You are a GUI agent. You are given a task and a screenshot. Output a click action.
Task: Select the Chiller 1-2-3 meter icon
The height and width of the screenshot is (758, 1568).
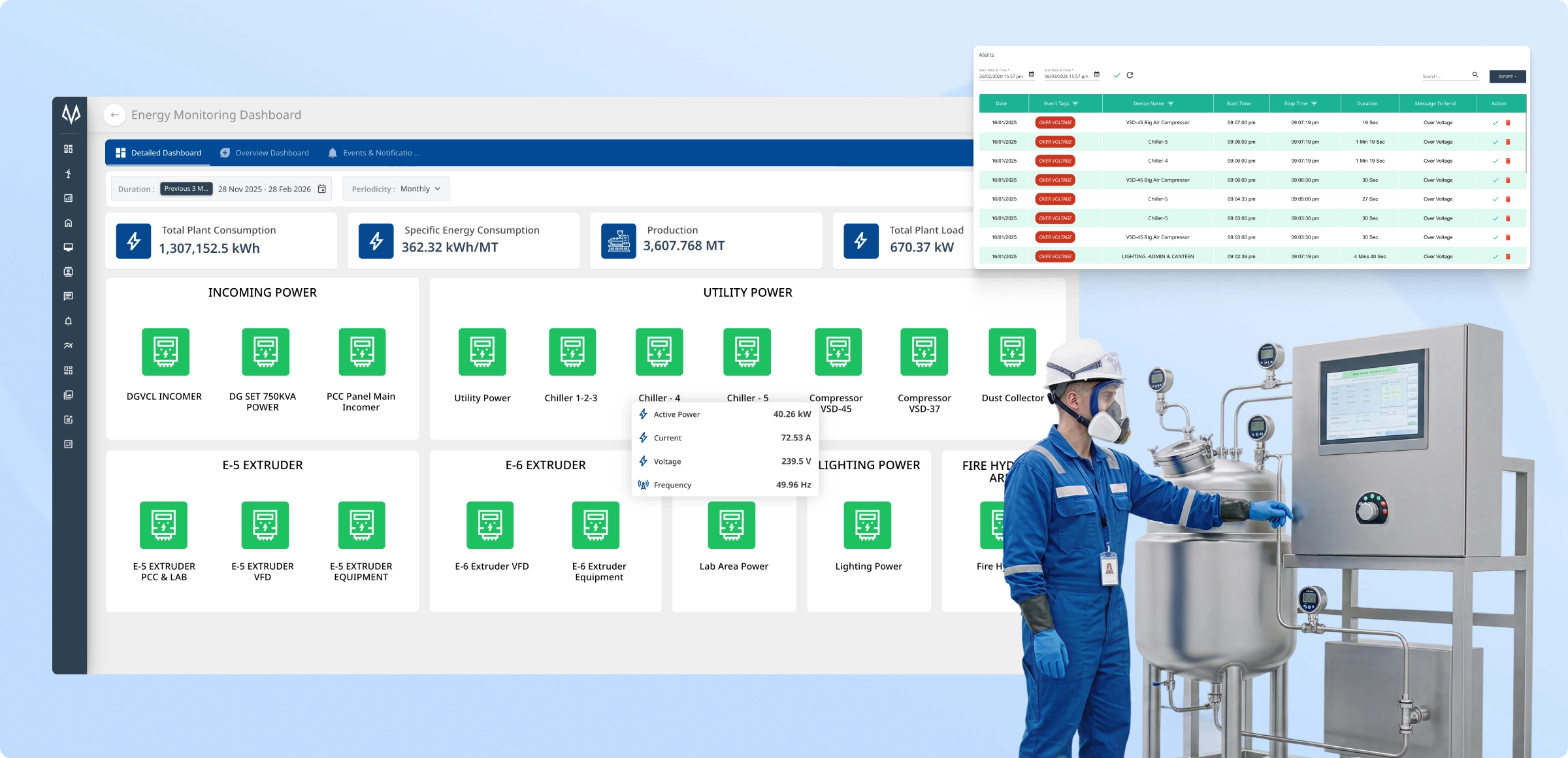click(x=572, y=352)
